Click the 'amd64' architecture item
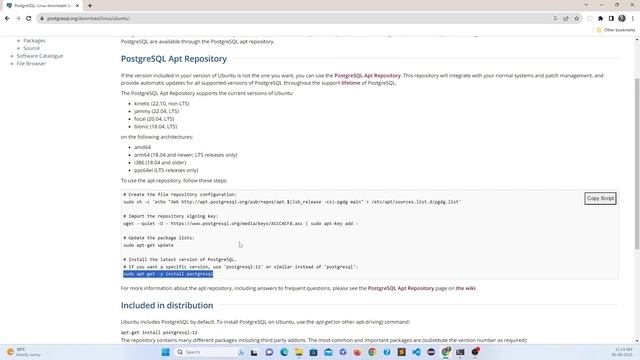The height and width of the screenshot is (360, 640). point(142,147)
